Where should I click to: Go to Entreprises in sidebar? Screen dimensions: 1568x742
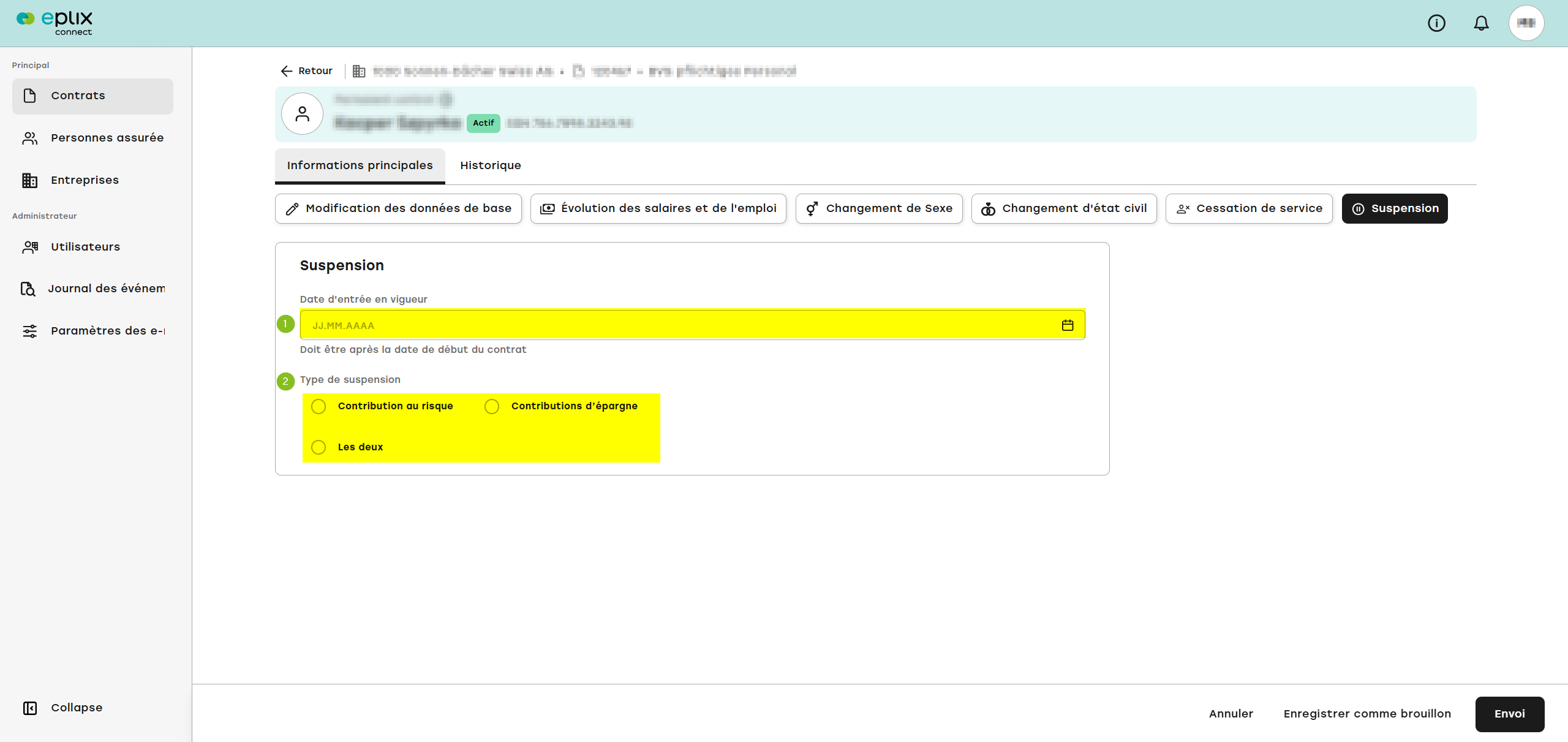tap(92, 180)
